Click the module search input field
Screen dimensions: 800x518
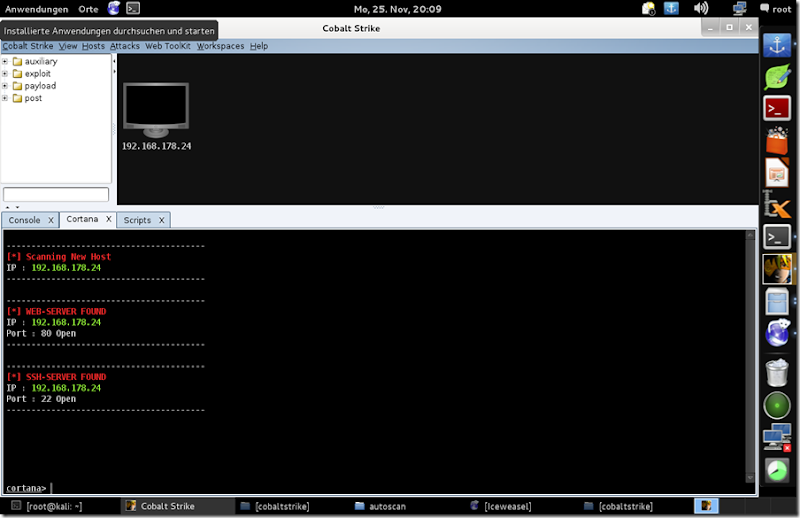click(56, 194)
